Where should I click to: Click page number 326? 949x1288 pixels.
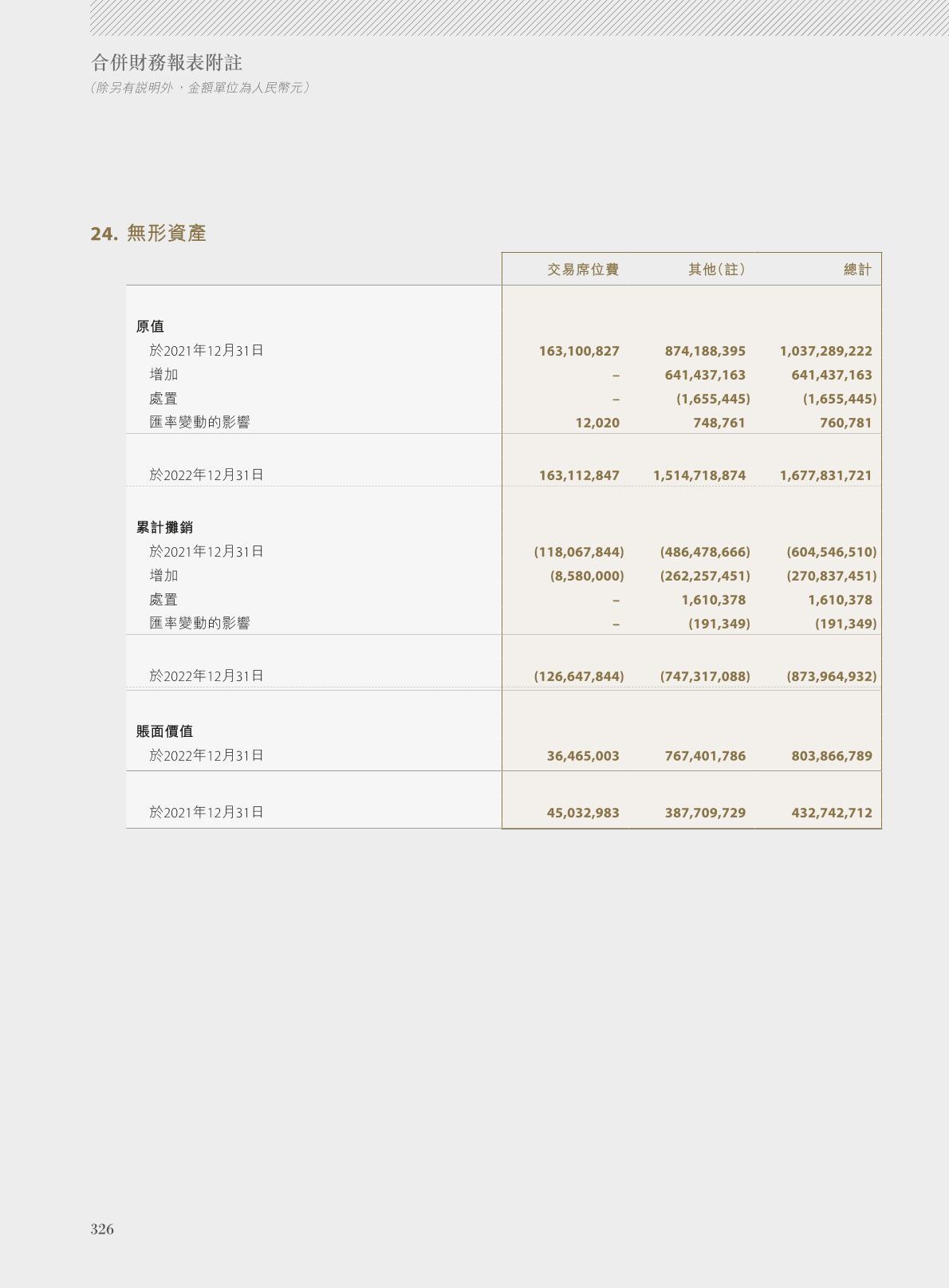(x=102, y=1229)
